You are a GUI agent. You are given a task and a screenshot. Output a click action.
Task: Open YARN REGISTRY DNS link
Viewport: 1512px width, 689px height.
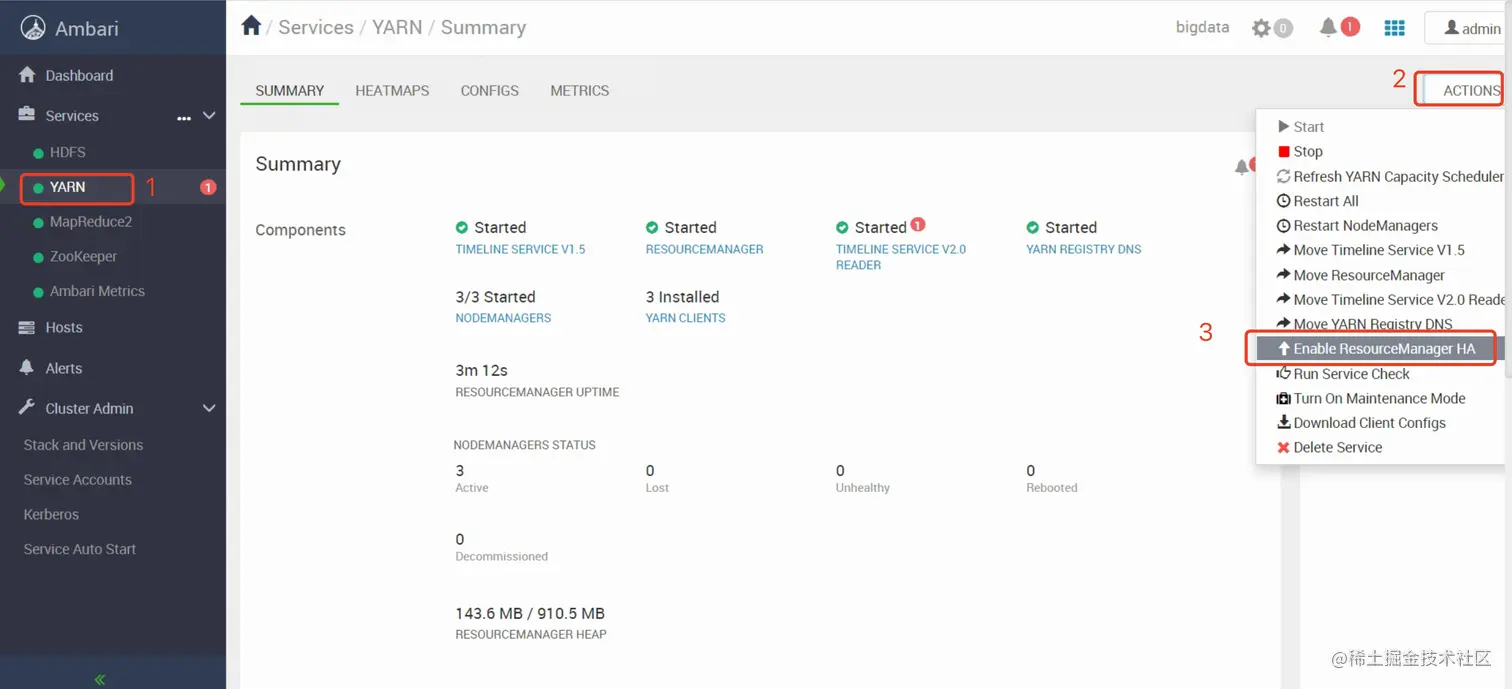click(x=1084, y=249)
